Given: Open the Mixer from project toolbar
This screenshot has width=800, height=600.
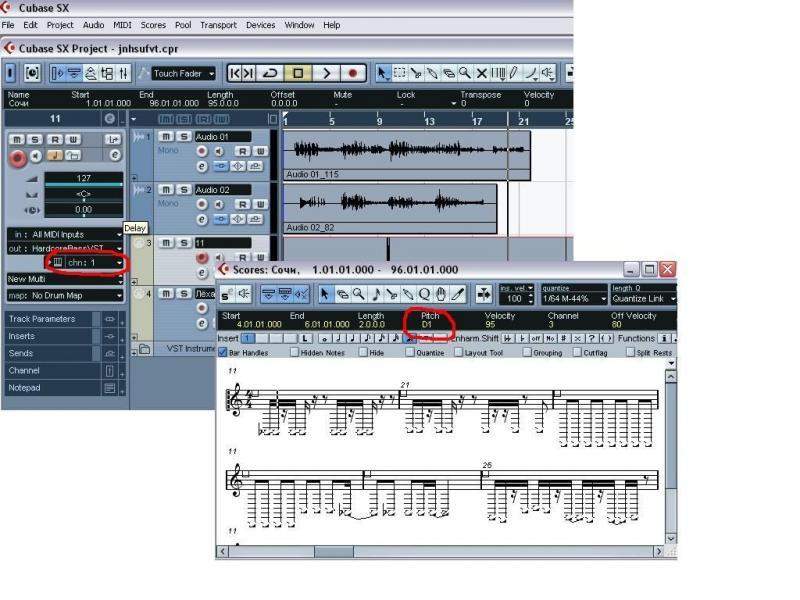Looking at the screenshot, I should coord(123,73).
